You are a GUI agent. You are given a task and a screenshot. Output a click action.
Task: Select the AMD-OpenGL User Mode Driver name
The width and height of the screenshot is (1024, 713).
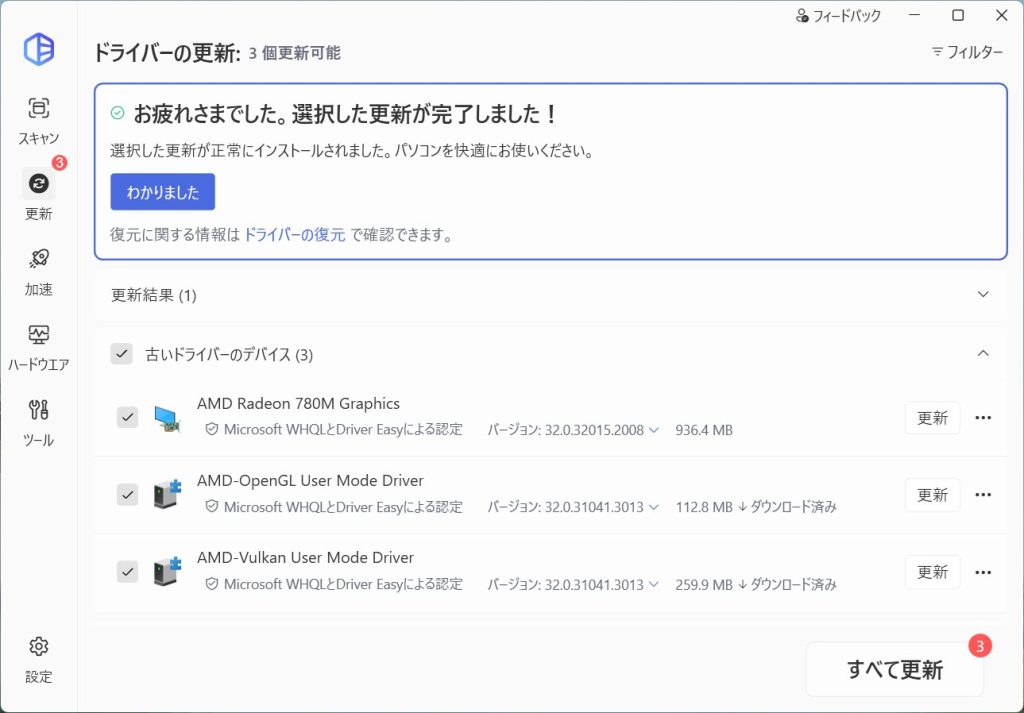(310, 481)
